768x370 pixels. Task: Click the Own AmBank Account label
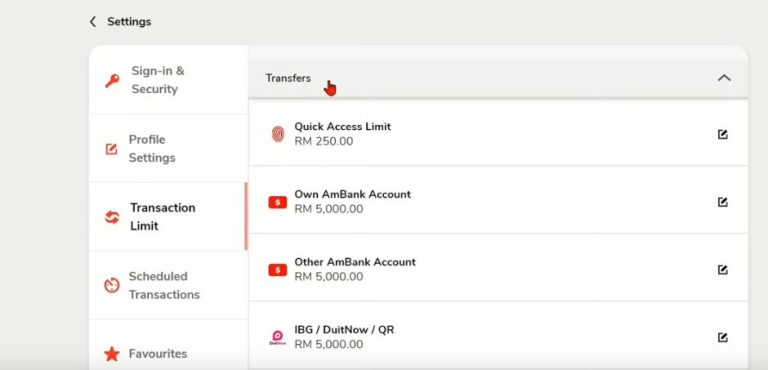[x=352, y=194]
